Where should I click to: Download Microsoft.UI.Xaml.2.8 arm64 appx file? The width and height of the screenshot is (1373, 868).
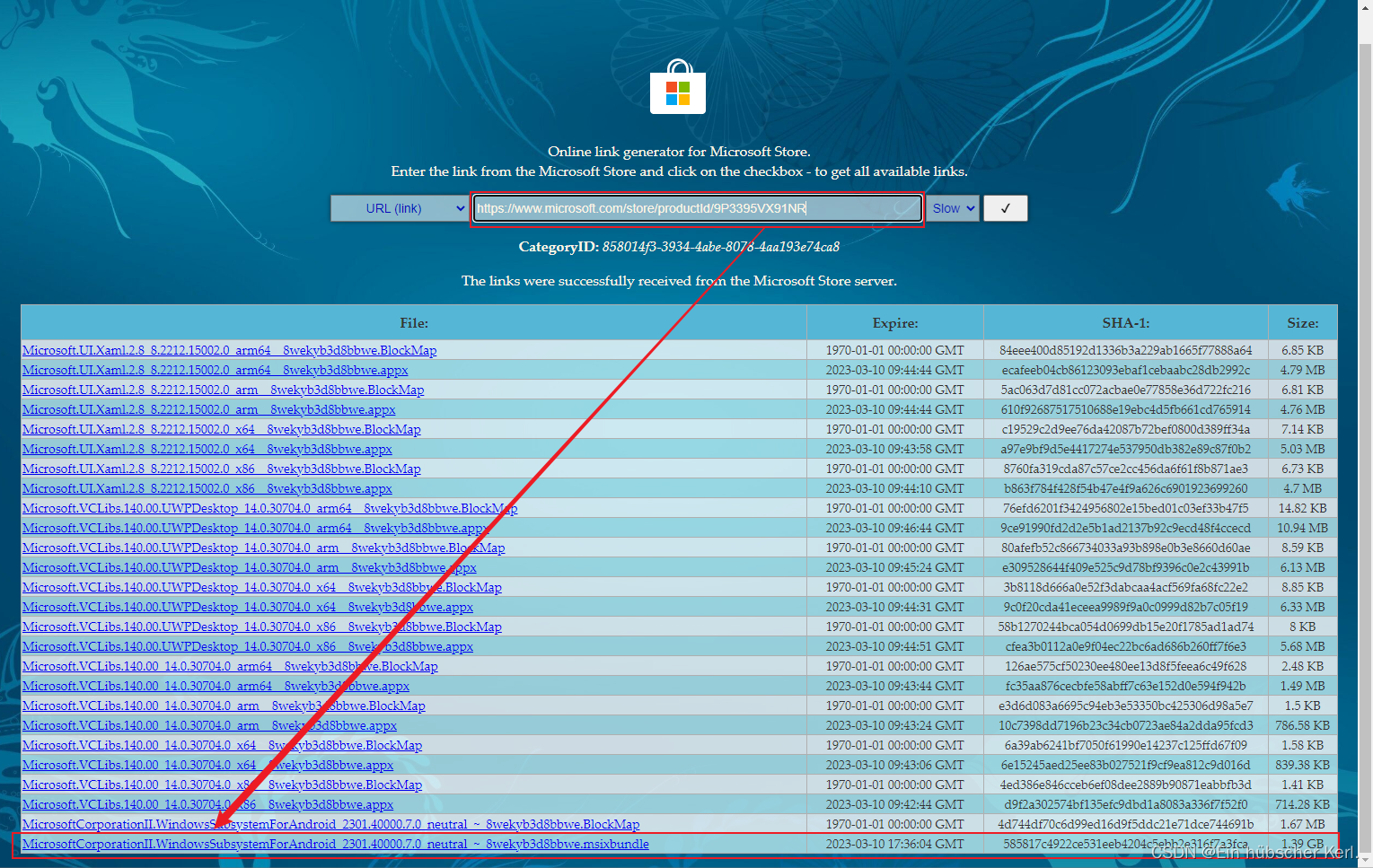pyautogui.click(x=216, y=370)
